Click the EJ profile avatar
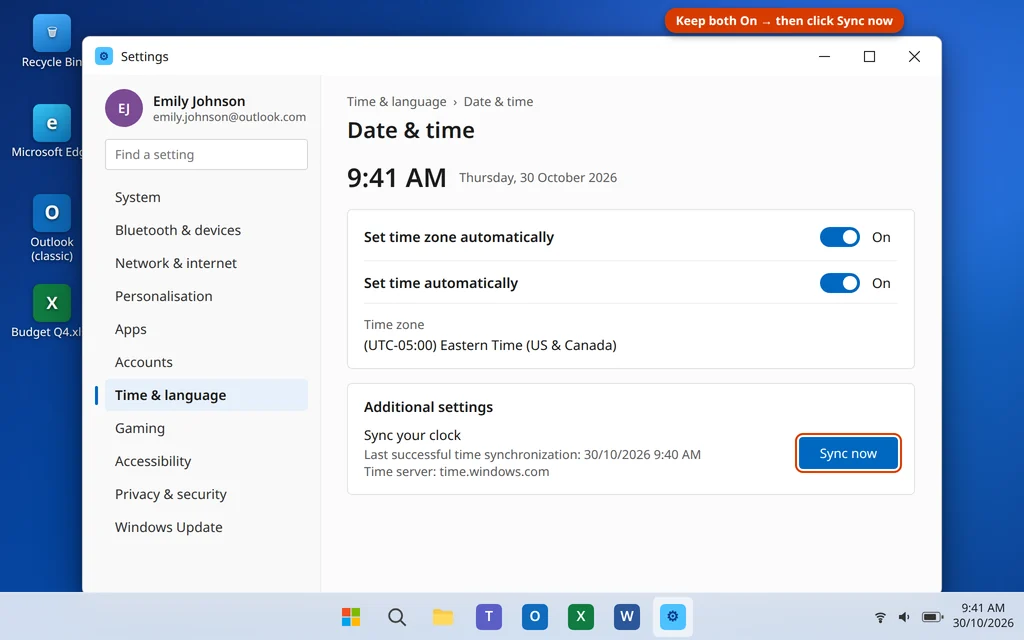Viewport: 1024px width, 640px height. pyautogui.click(x=123, y=108)
